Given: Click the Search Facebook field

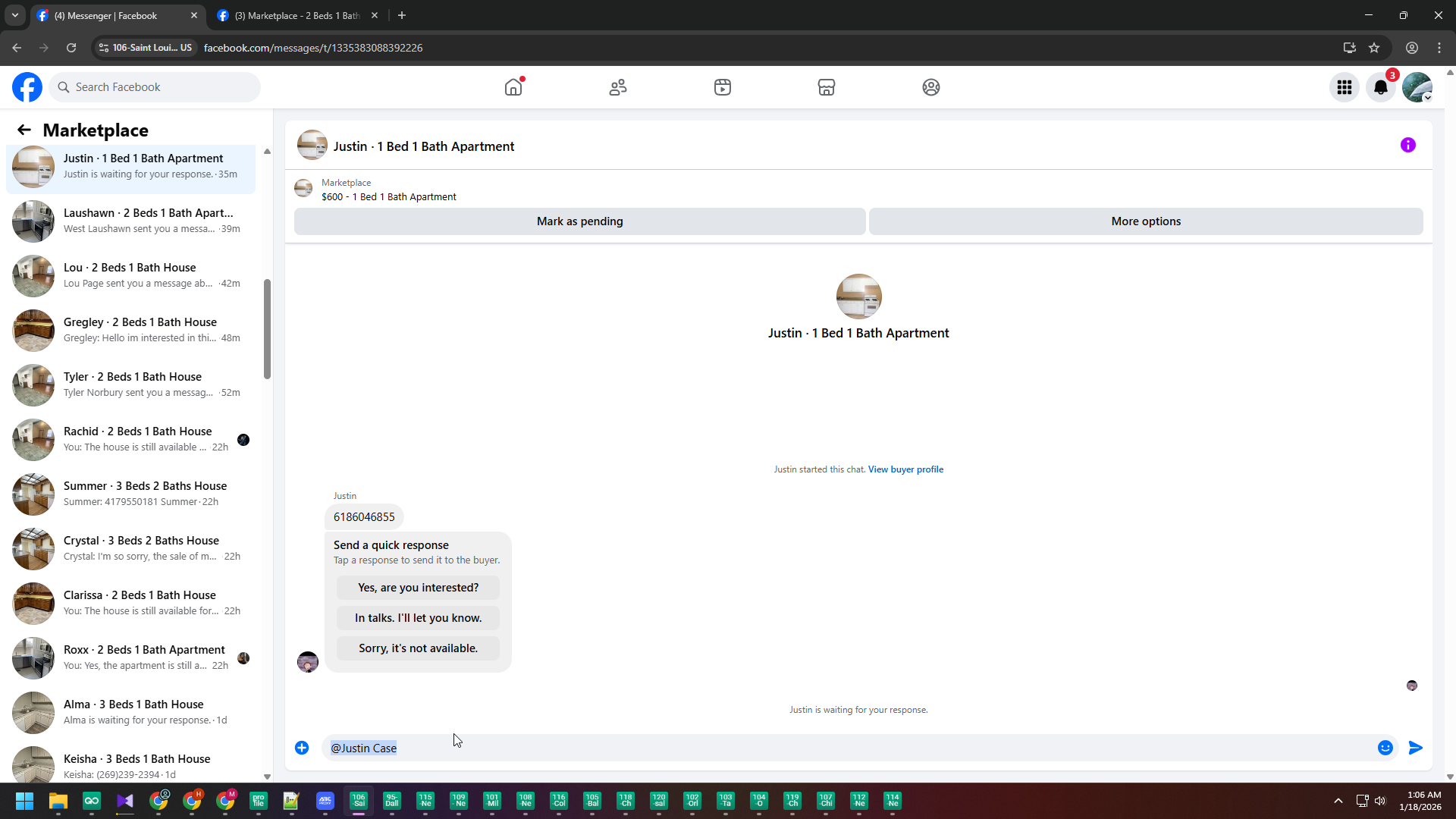Looking at the screenshot, I should [155, 87].
